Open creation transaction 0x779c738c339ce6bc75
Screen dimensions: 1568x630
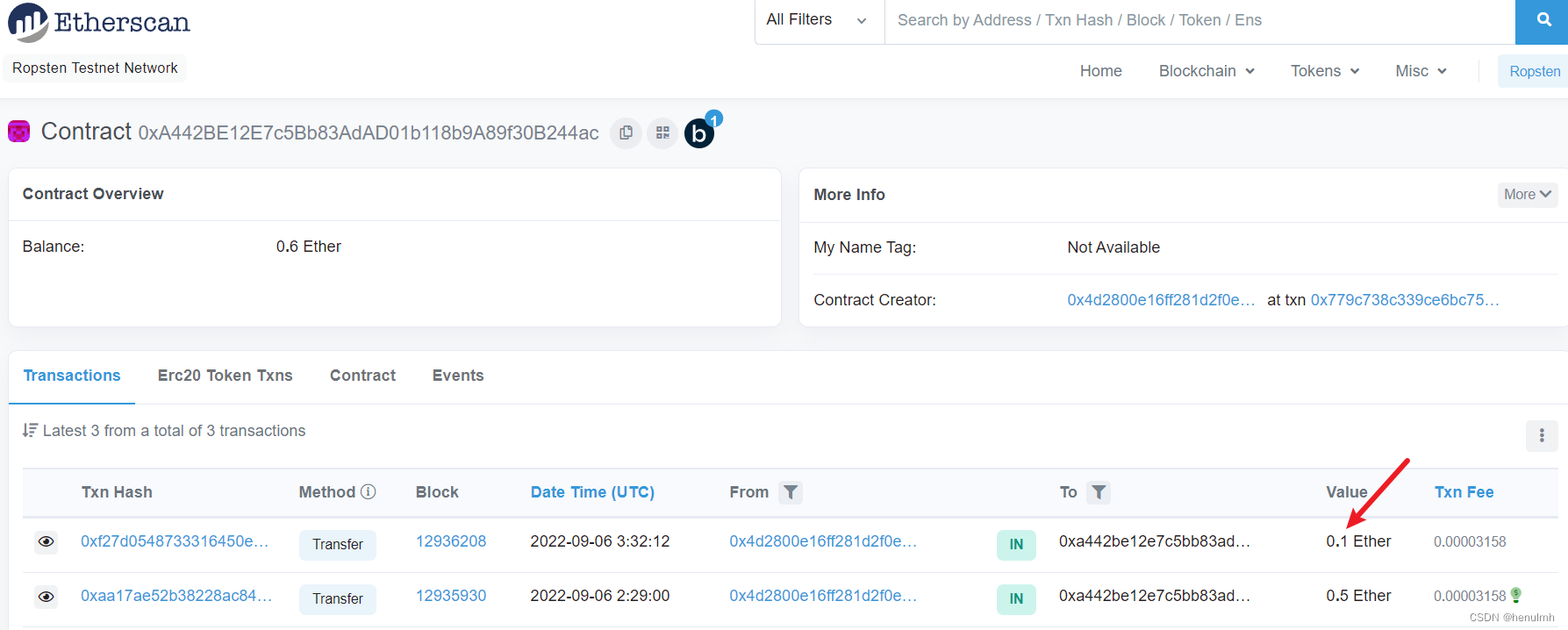1405,300
